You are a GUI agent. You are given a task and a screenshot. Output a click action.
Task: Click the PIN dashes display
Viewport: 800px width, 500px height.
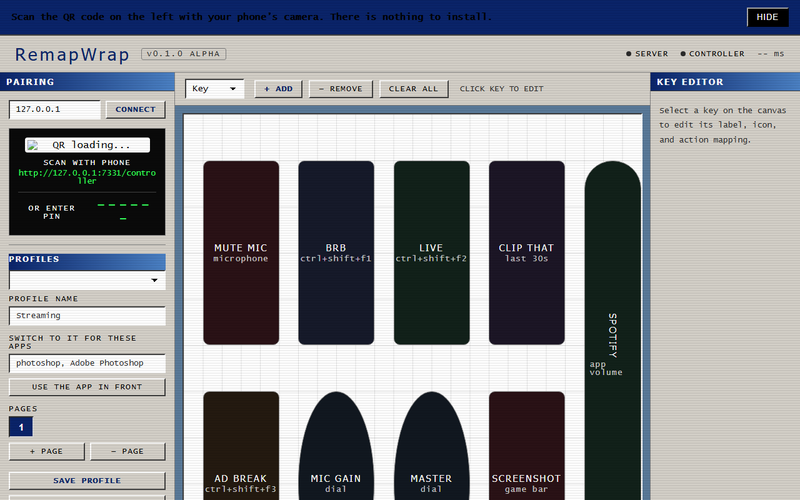pos(123,212)
